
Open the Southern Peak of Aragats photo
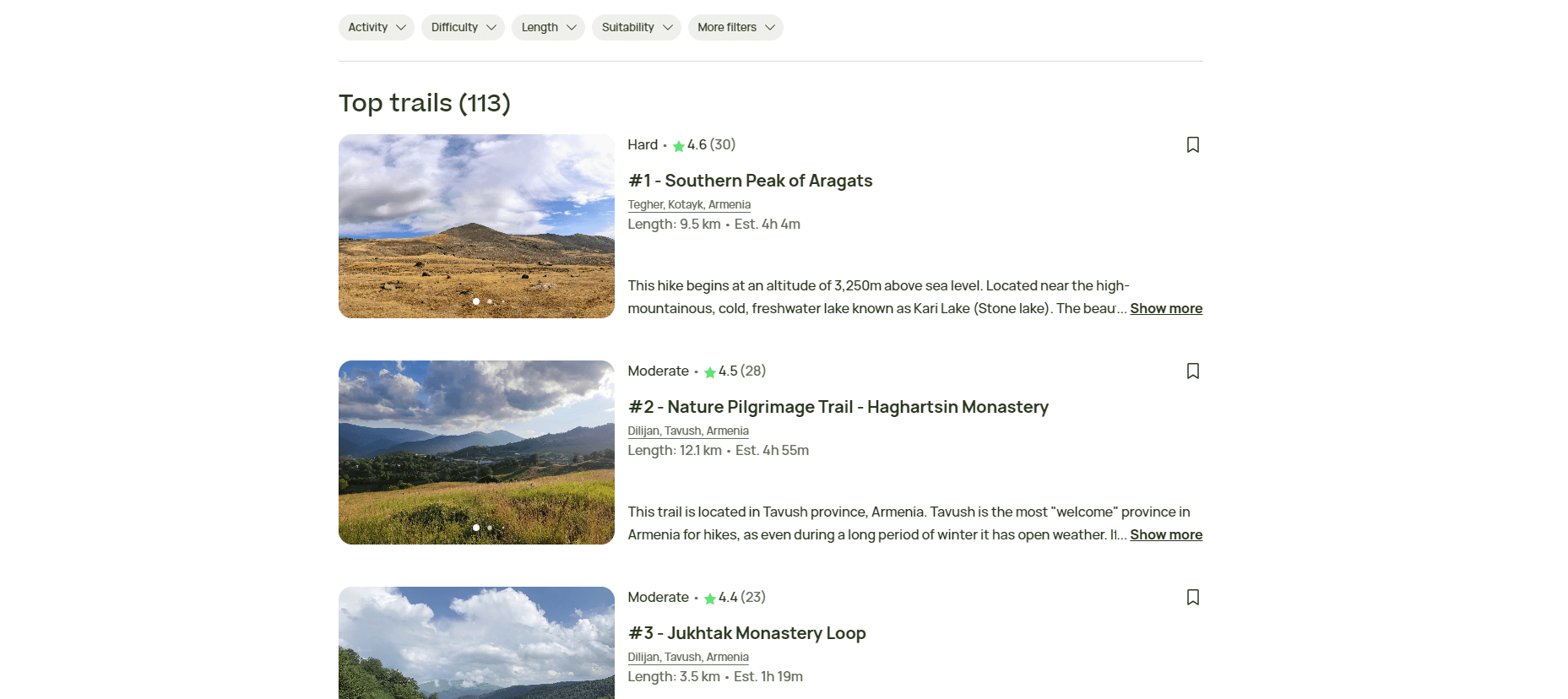[x=476, y=226]
